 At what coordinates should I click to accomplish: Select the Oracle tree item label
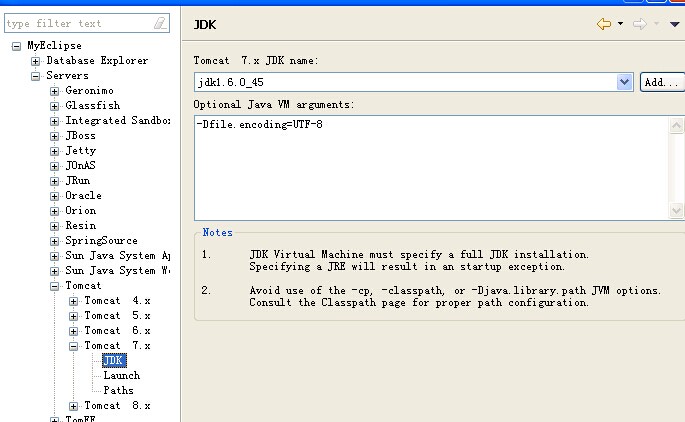(83, 195)
